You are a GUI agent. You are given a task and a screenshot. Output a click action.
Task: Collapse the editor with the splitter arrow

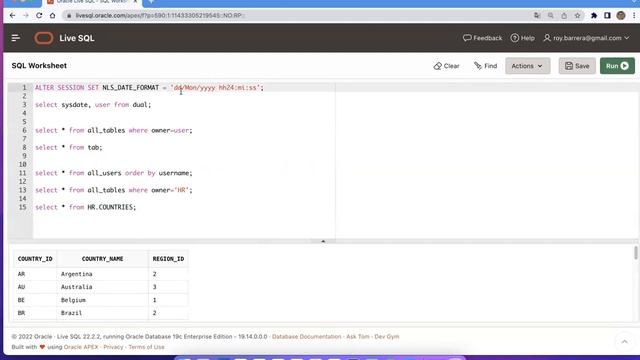[x=323, y=241]
